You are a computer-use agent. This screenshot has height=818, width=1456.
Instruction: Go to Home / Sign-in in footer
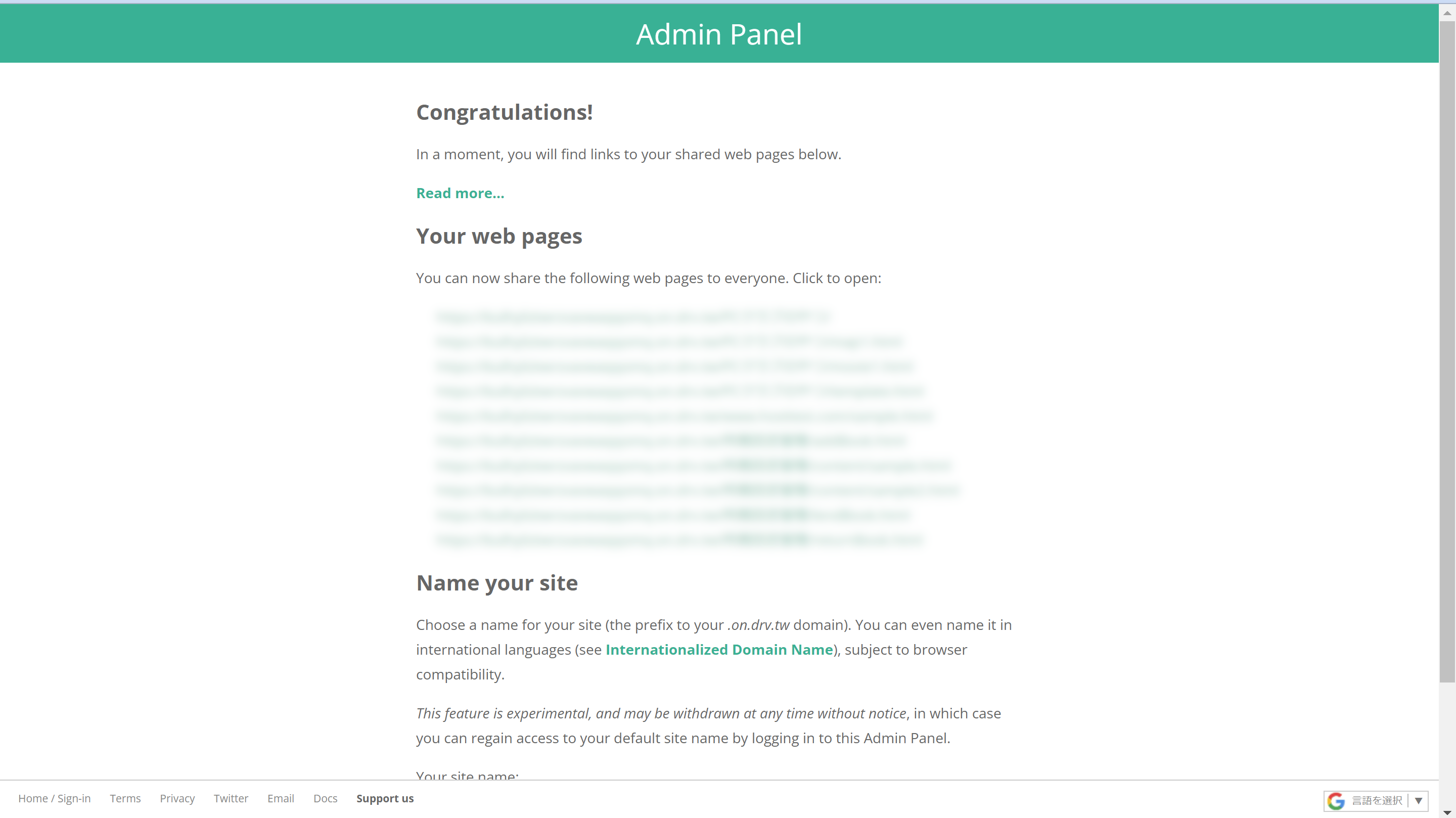tap(54, 798)
